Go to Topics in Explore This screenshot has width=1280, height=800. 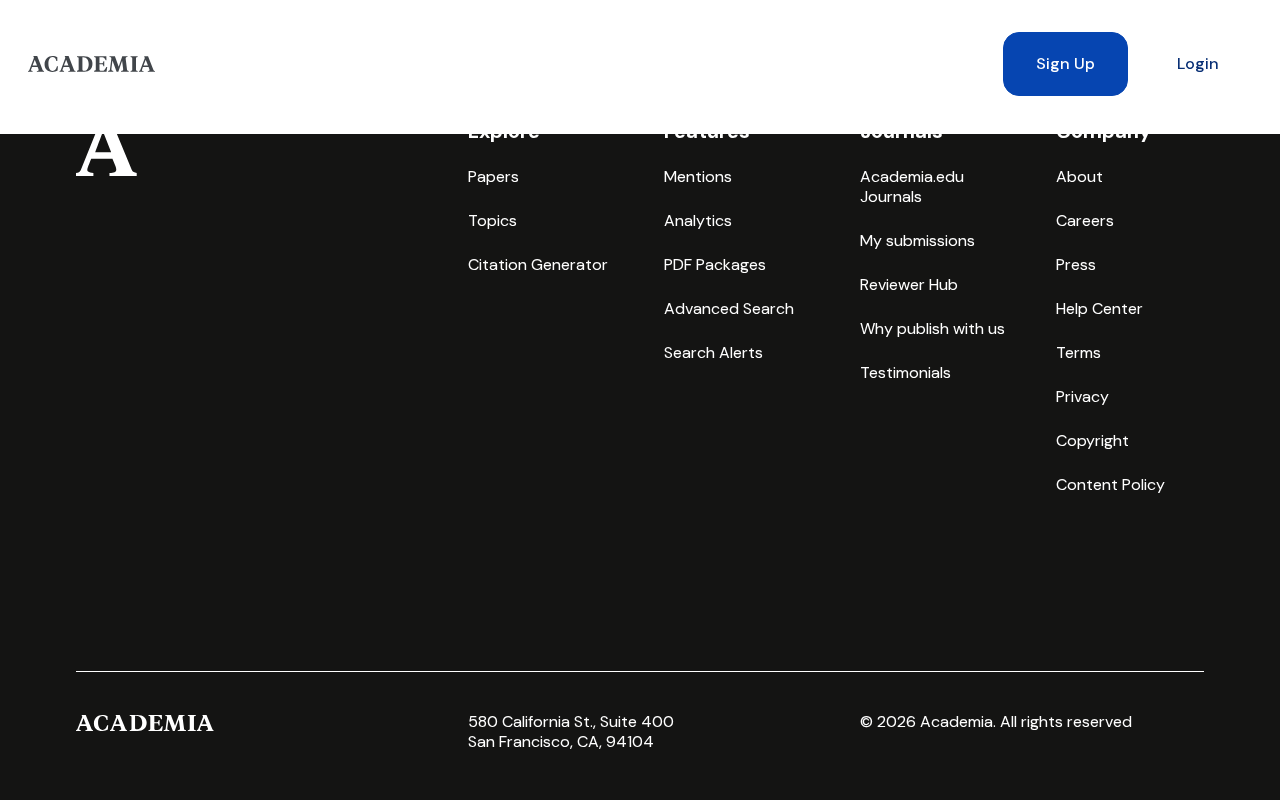(492, 221)
